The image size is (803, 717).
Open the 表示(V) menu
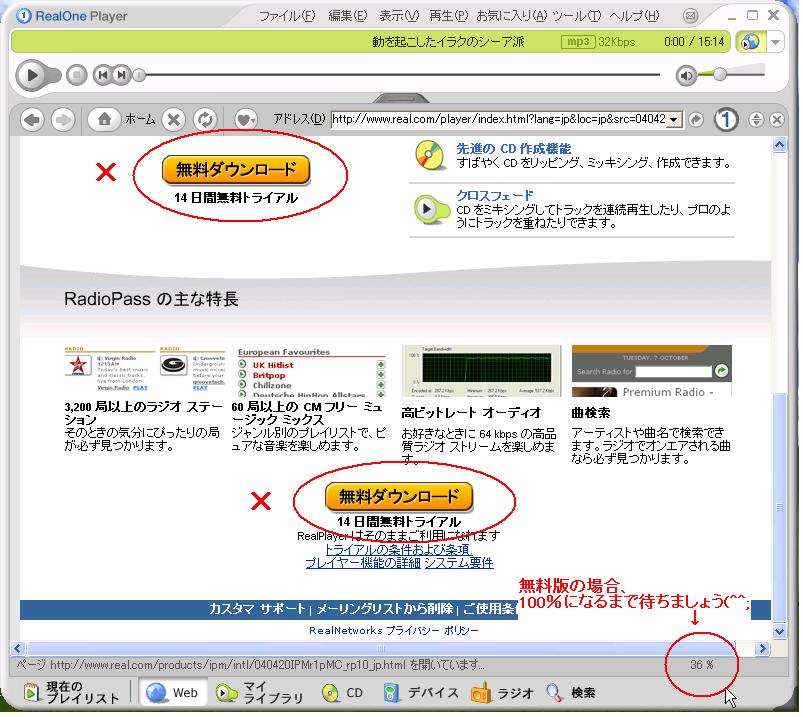pos(399,16)
